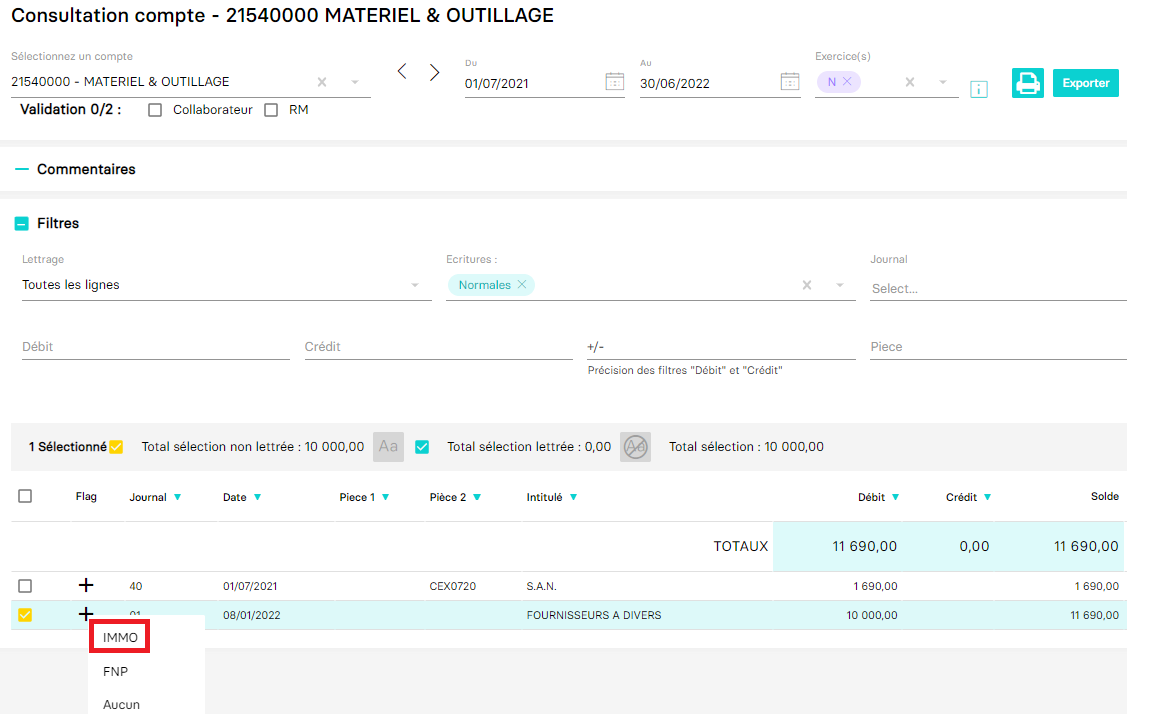Open the Lettrage Toutes les lignes dropdown

point(226,285)
